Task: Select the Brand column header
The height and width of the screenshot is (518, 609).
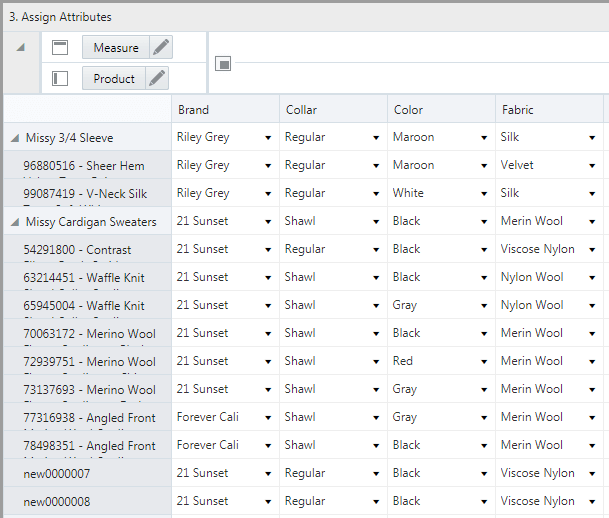Action: click(x=226, y=110)
